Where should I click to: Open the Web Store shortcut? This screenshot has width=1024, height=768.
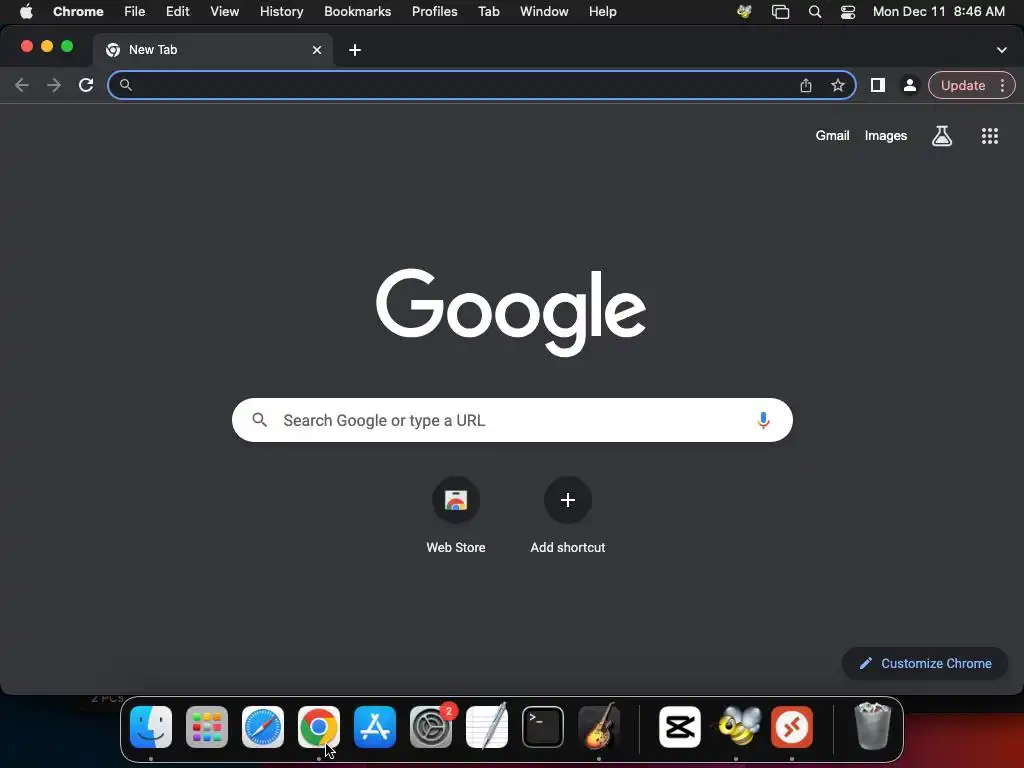tap(456, 516)
